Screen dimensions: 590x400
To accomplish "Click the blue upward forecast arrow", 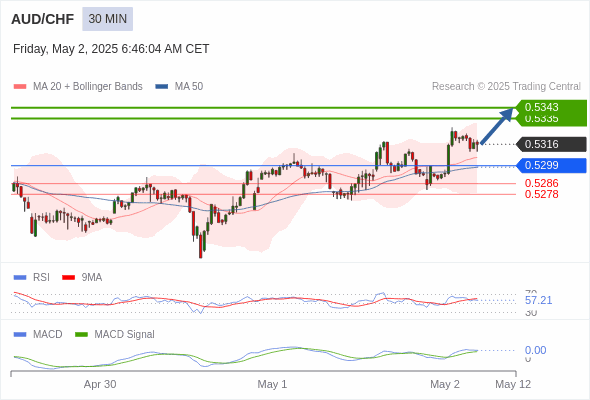I will pyautogui.click(x=497, y=126).
